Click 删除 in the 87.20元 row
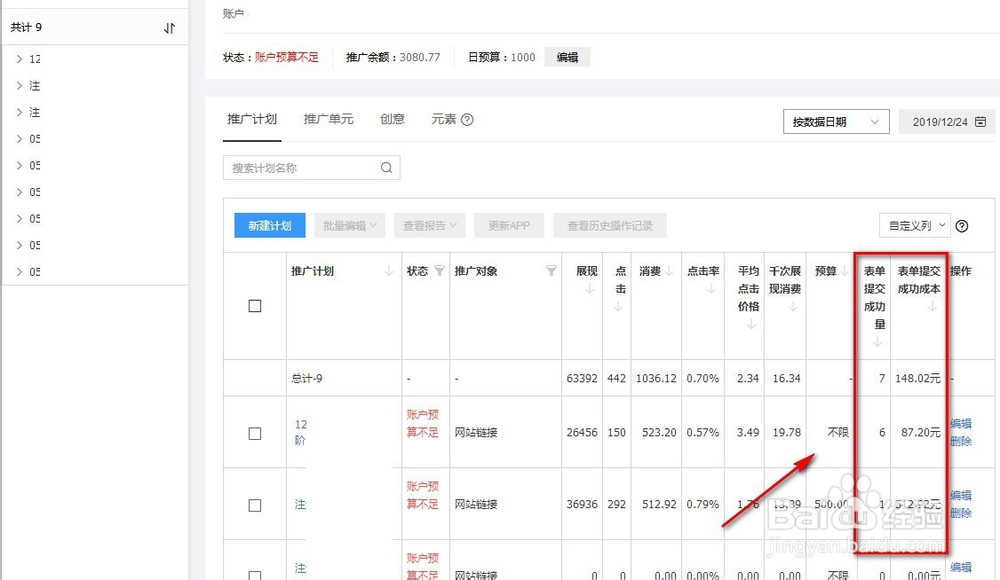Viewport: 1000px width, 580px height. [961, 442]
